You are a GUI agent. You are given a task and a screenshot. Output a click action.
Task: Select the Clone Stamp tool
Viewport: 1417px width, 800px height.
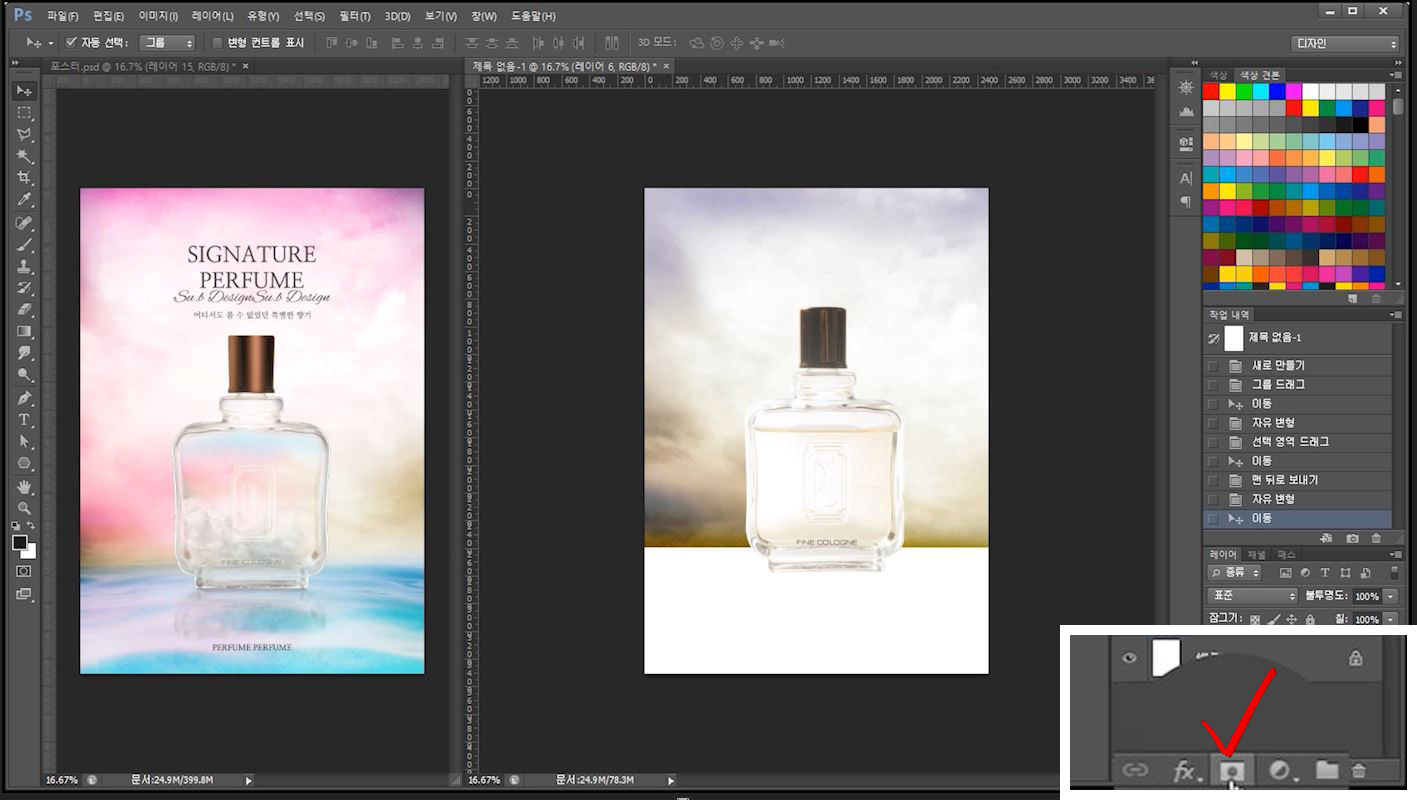tap(24, 266)
